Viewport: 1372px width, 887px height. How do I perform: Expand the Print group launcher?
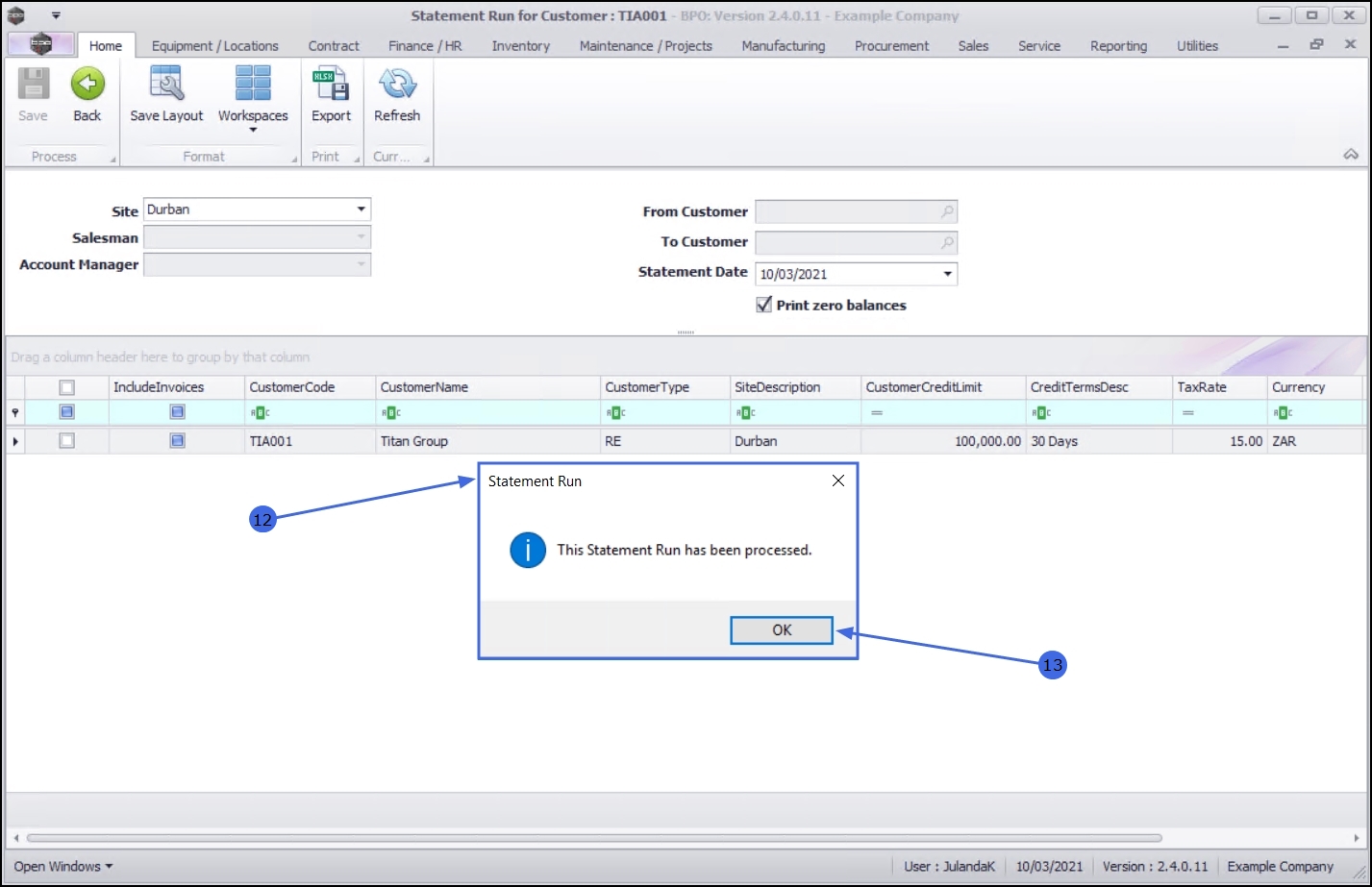tap(357, 160)
